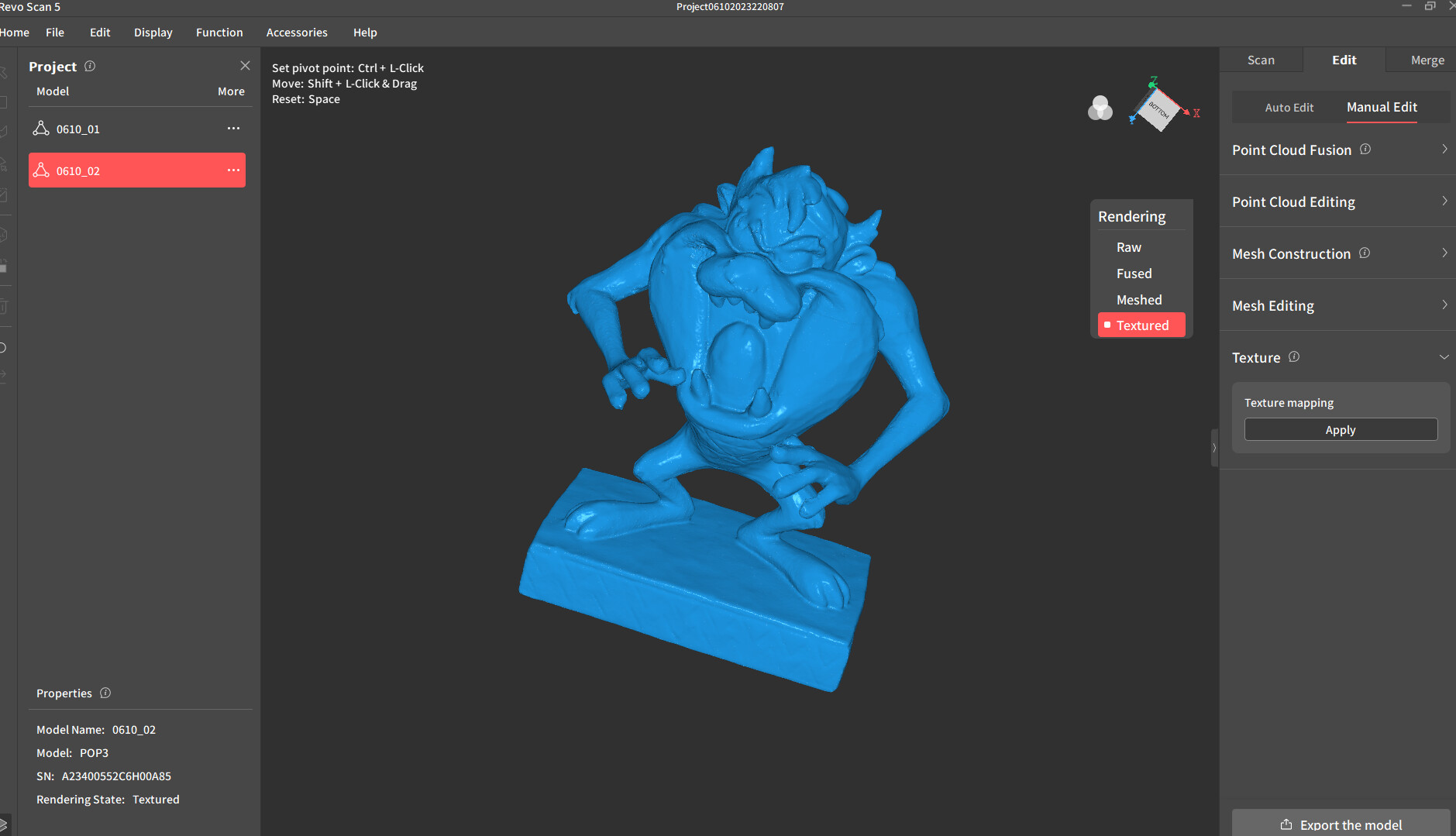Open the Display menu
The width and height of the screenshot is (1456, 836).
click(x=153, y=33)
